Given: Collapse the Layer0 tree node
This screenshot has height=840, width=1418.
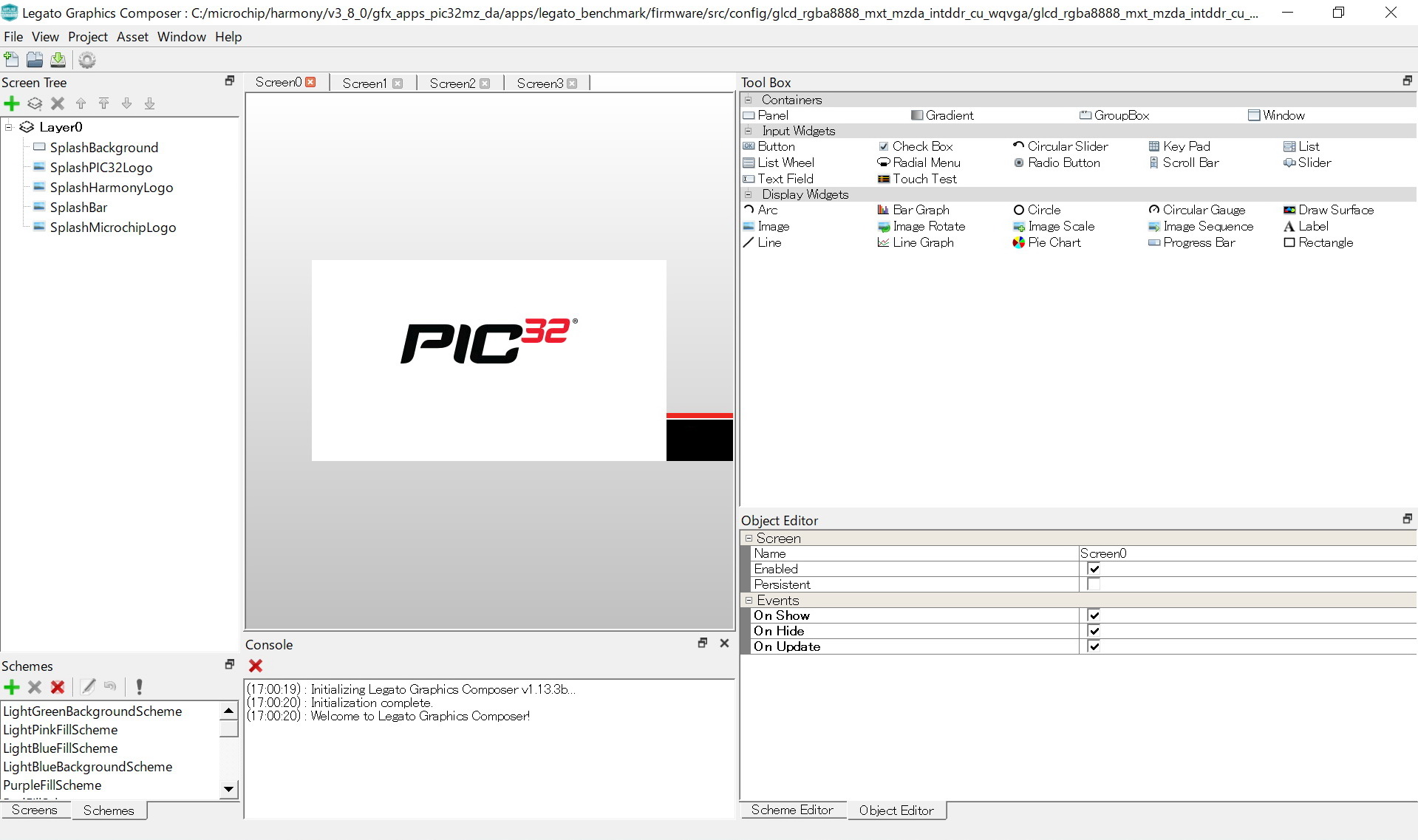Looking at the screenshot, I should tap(9, 127).
